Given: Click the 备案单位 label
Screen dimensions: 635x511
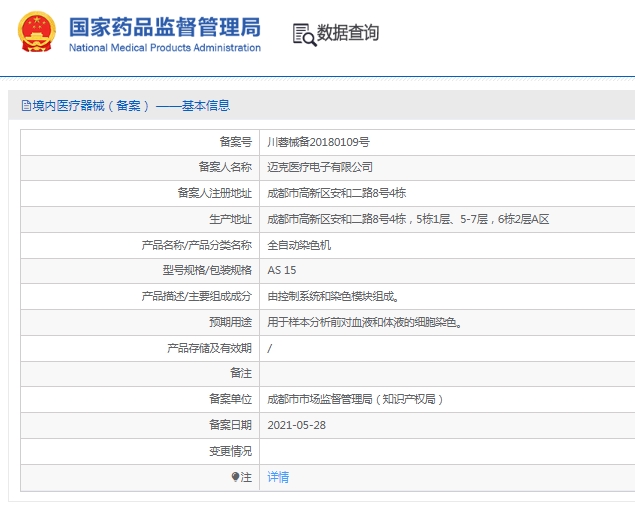Looking at the screenshot, I should [230, 400].
